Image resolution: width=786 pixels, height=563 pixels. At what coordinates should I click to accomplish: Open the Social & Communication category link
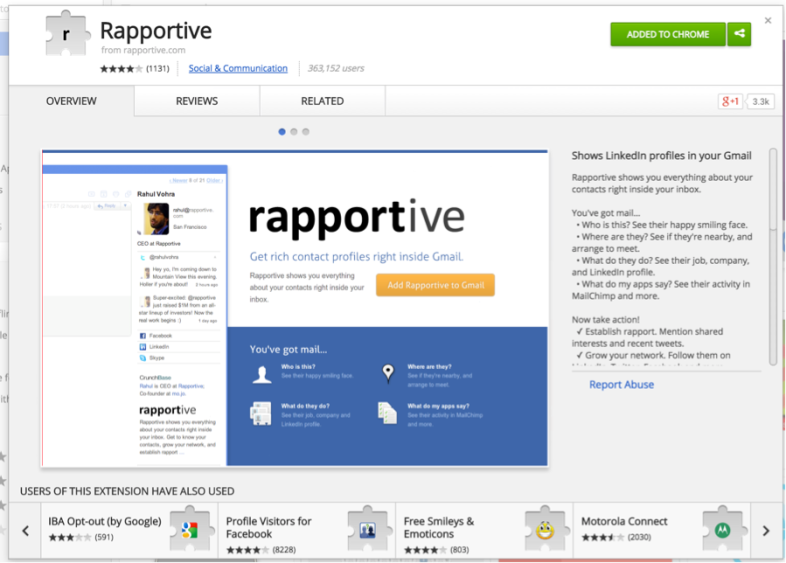(238, 68)
